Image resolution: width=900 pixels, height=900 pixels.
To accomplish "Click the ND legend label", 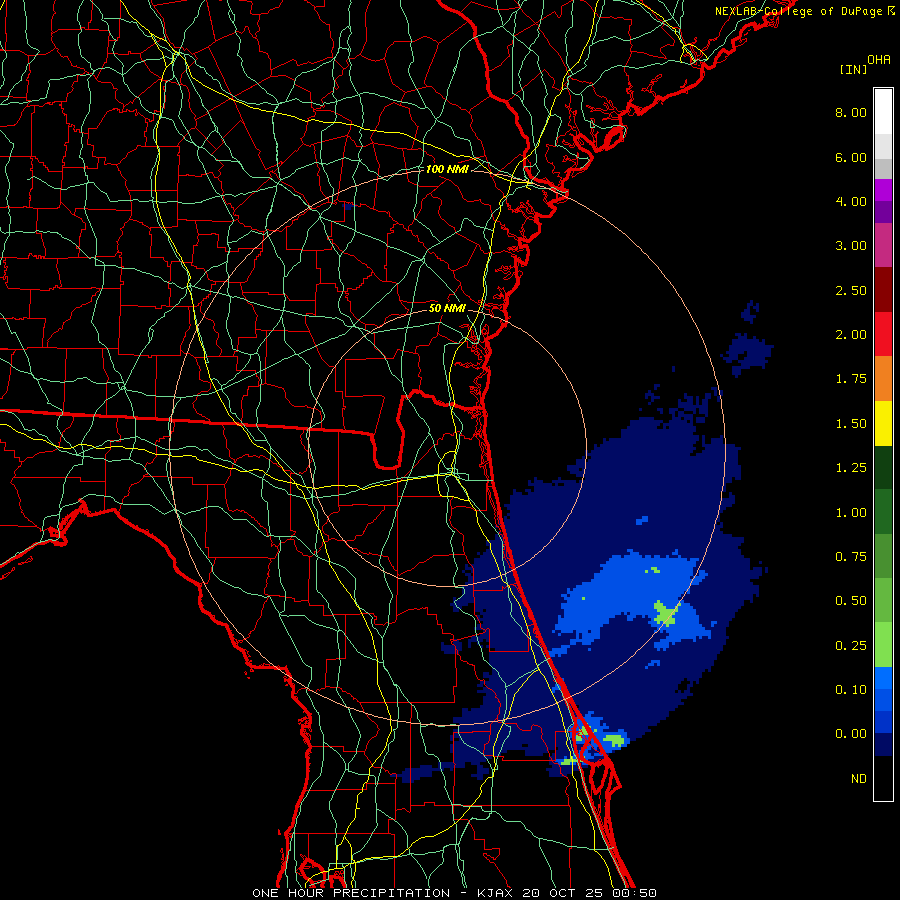I will 859,779.
